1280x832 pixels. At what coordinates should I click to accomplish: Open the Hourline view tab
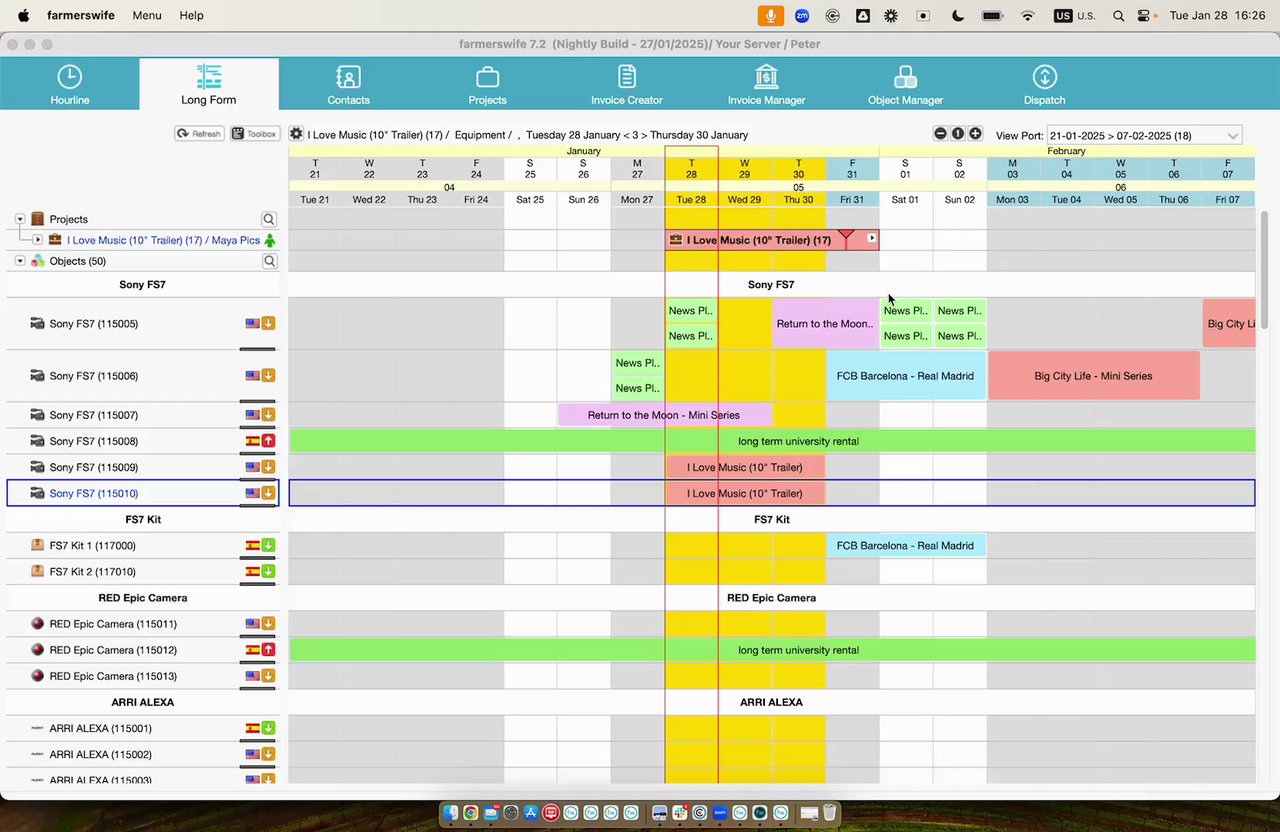click(x=70, y=84)
